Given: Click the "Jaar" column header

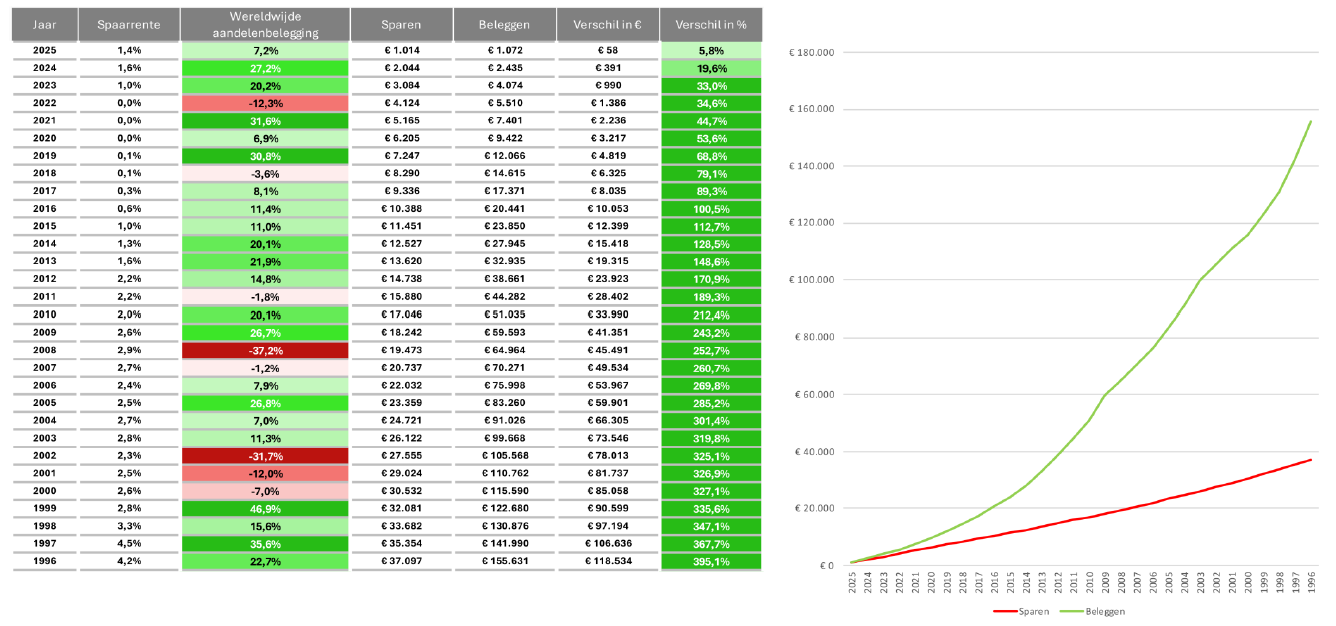Looking at the screenshot, I should click(x=44, y=24).
